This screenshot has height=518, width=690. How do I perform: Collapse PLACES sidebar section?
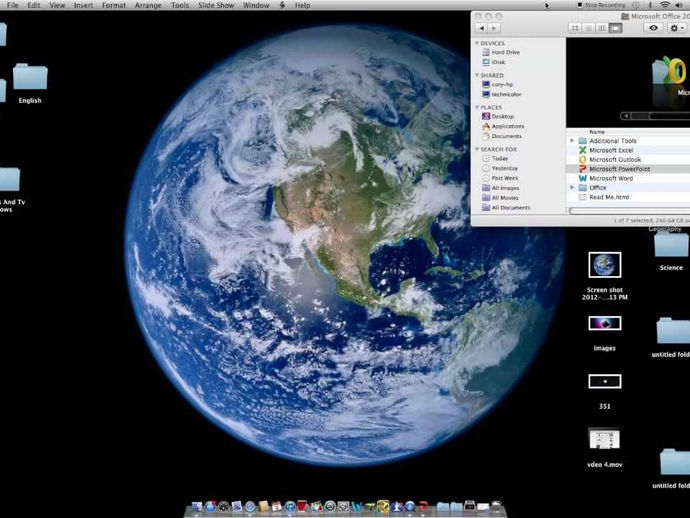coord(477,107)
